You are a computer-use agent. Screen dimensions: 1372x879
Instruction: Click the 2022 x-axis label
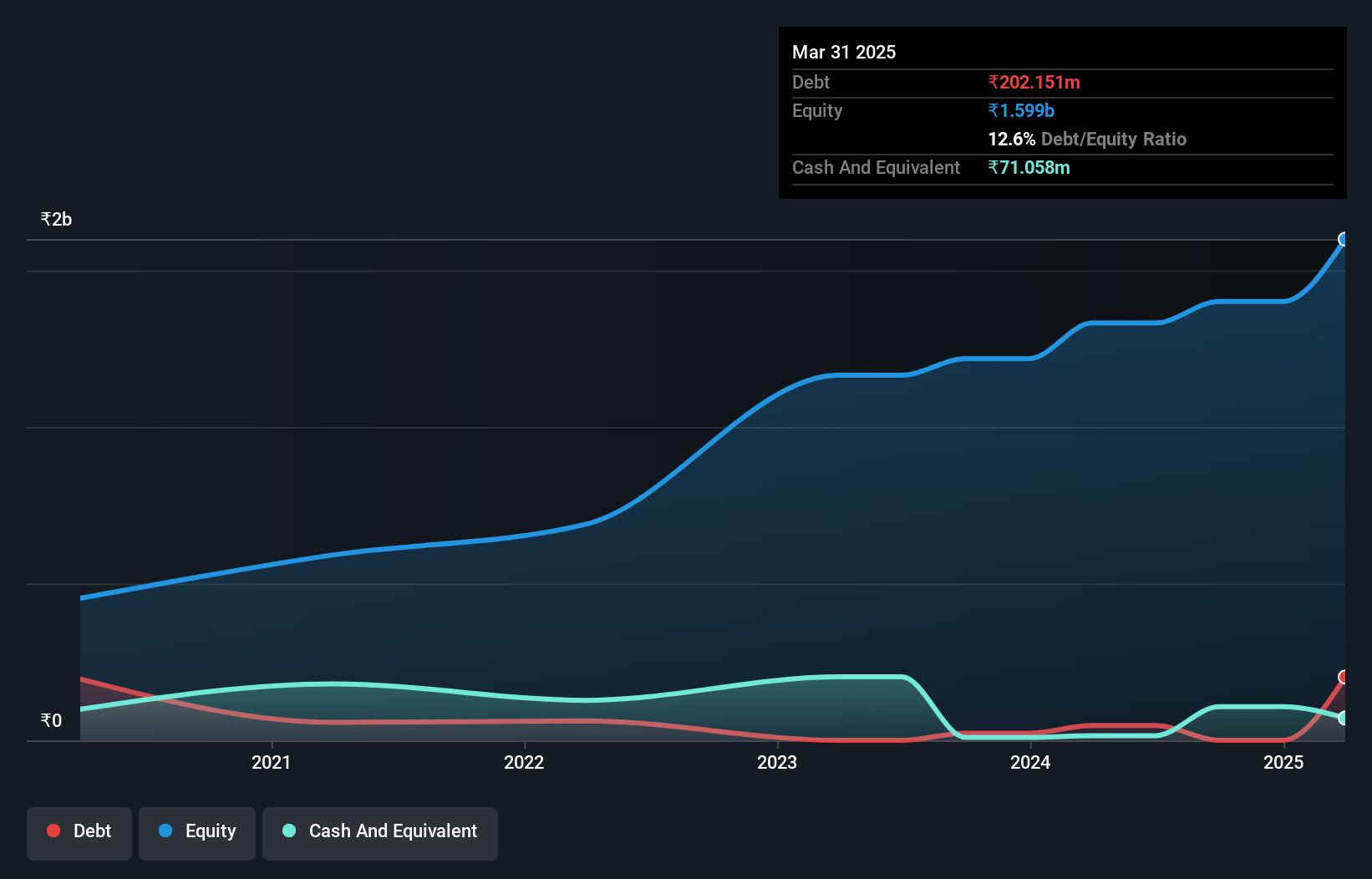pos(524,762)
